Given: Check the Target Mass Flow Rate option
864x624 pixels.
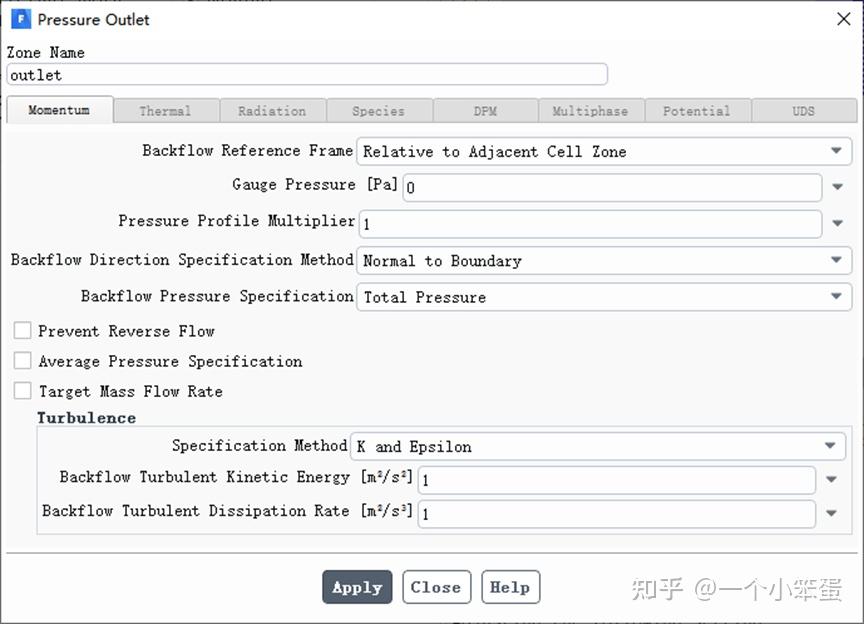Looking at the screenshot, I should pos(23,391).
